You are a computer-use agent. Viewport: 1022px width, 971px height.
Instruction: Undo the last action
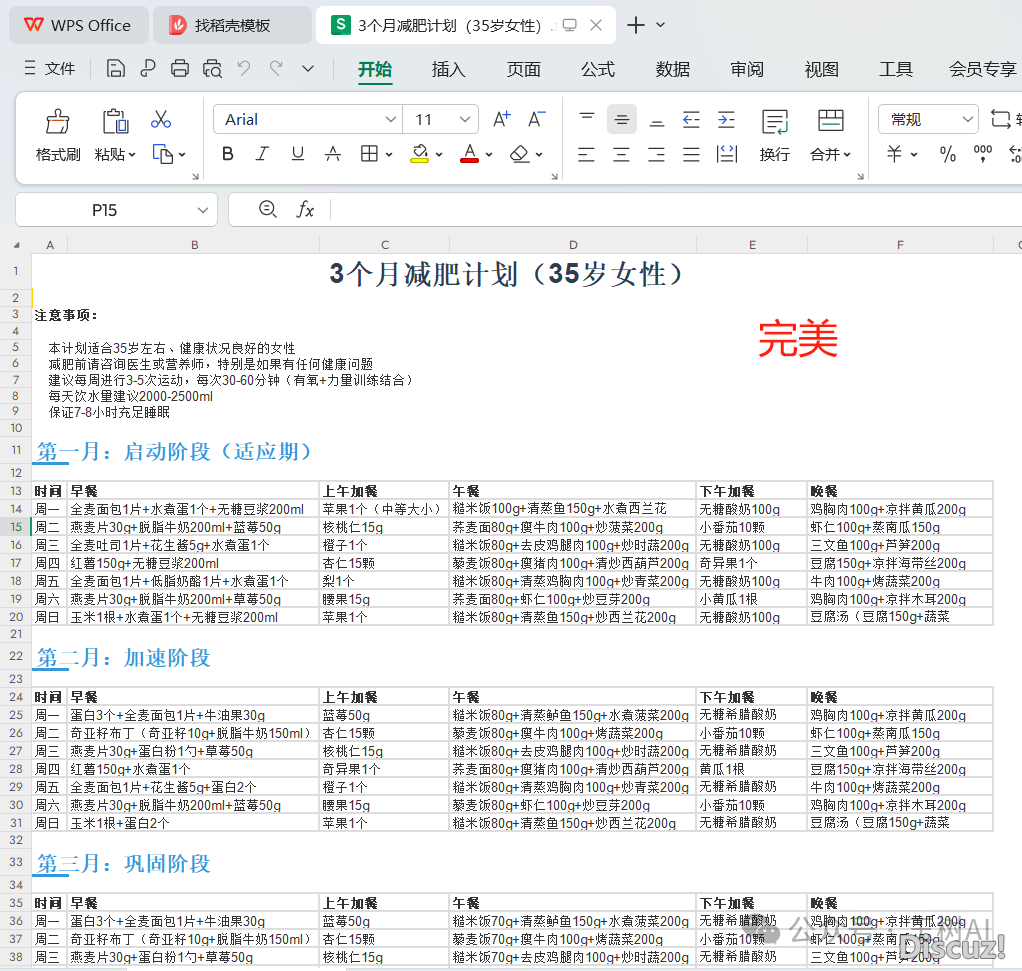[x=244, y=68]
